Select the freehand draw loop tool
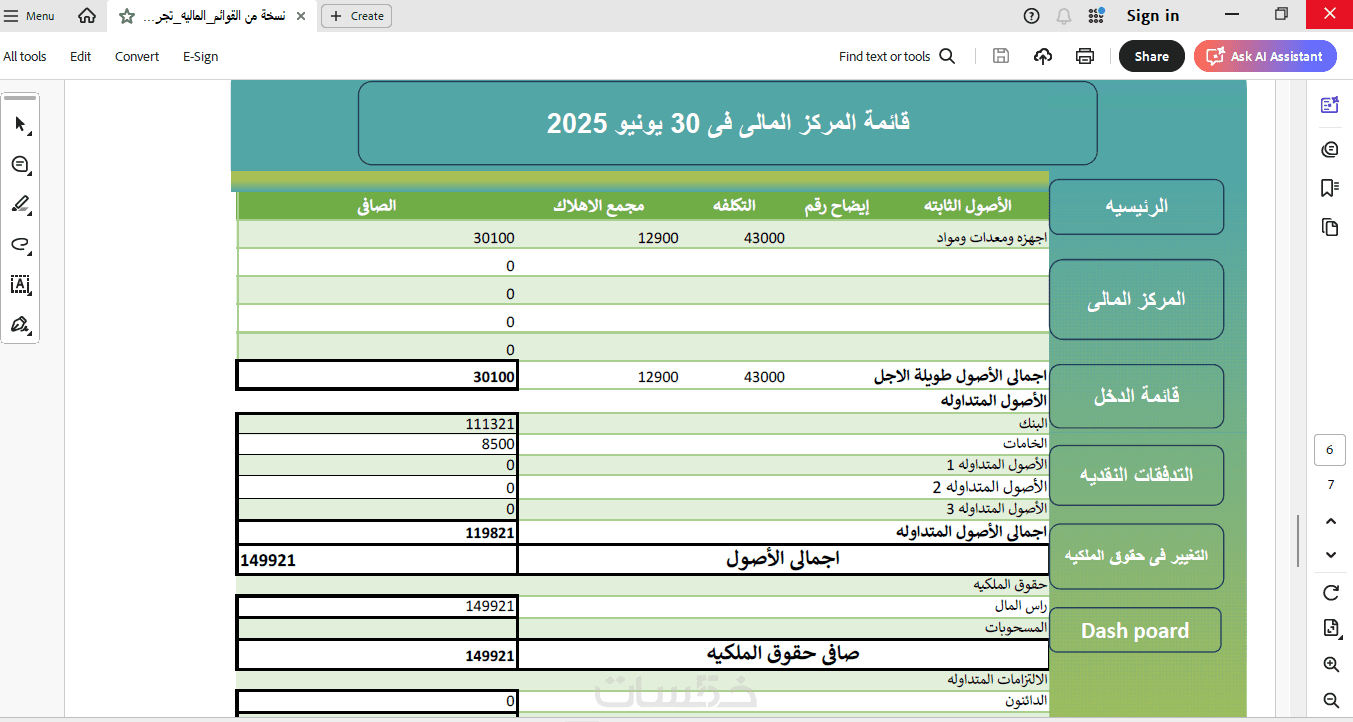 (21, 245)
